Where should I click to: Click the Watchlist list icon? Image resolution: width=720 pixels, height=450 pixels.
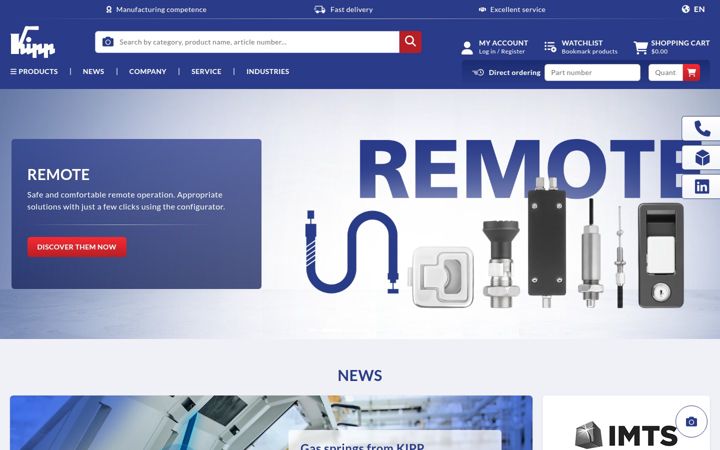(550, 46)
